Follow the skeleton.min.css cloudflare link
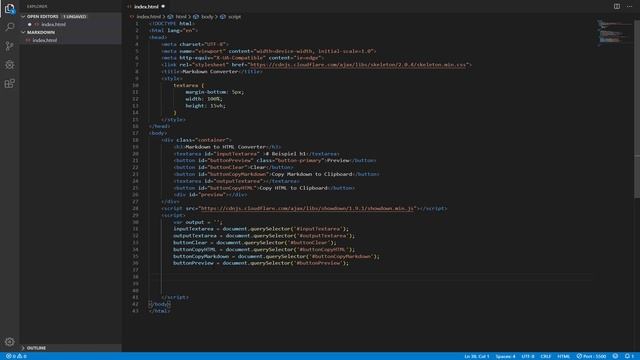This screenshot has width=640, height=360. tap(358, 64)
